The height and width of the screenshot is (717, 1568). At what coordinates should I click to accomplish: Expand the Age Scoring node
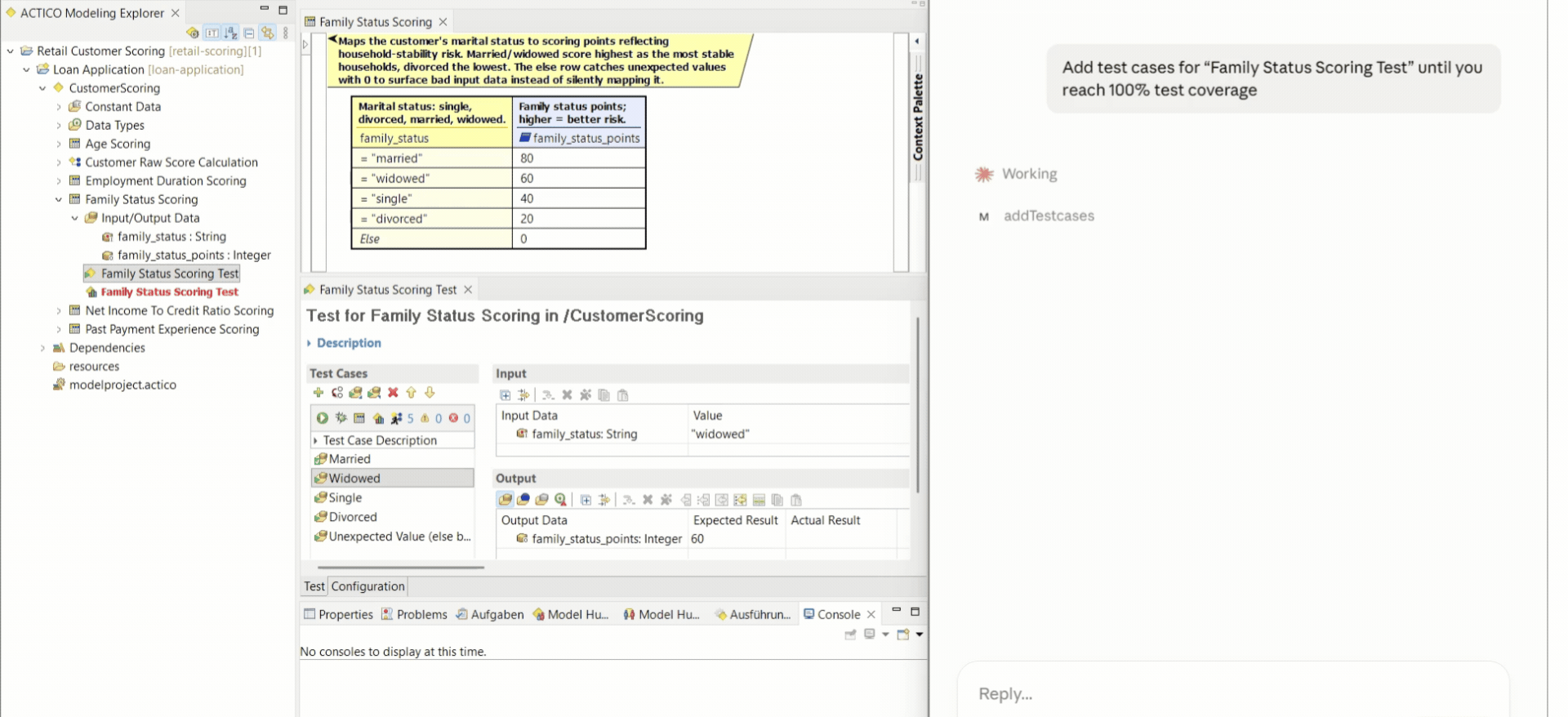click(x=59, y=144)
